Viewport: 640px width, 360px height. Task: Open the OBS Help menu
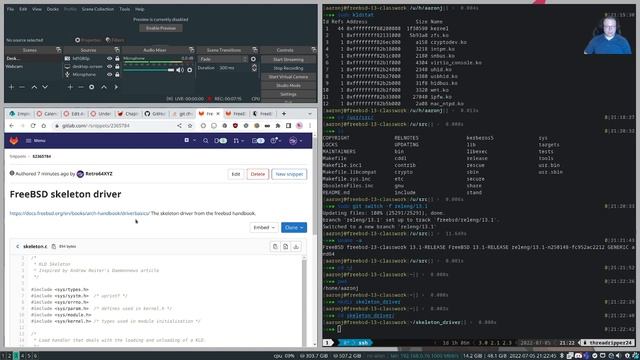[x=140, y=9]
